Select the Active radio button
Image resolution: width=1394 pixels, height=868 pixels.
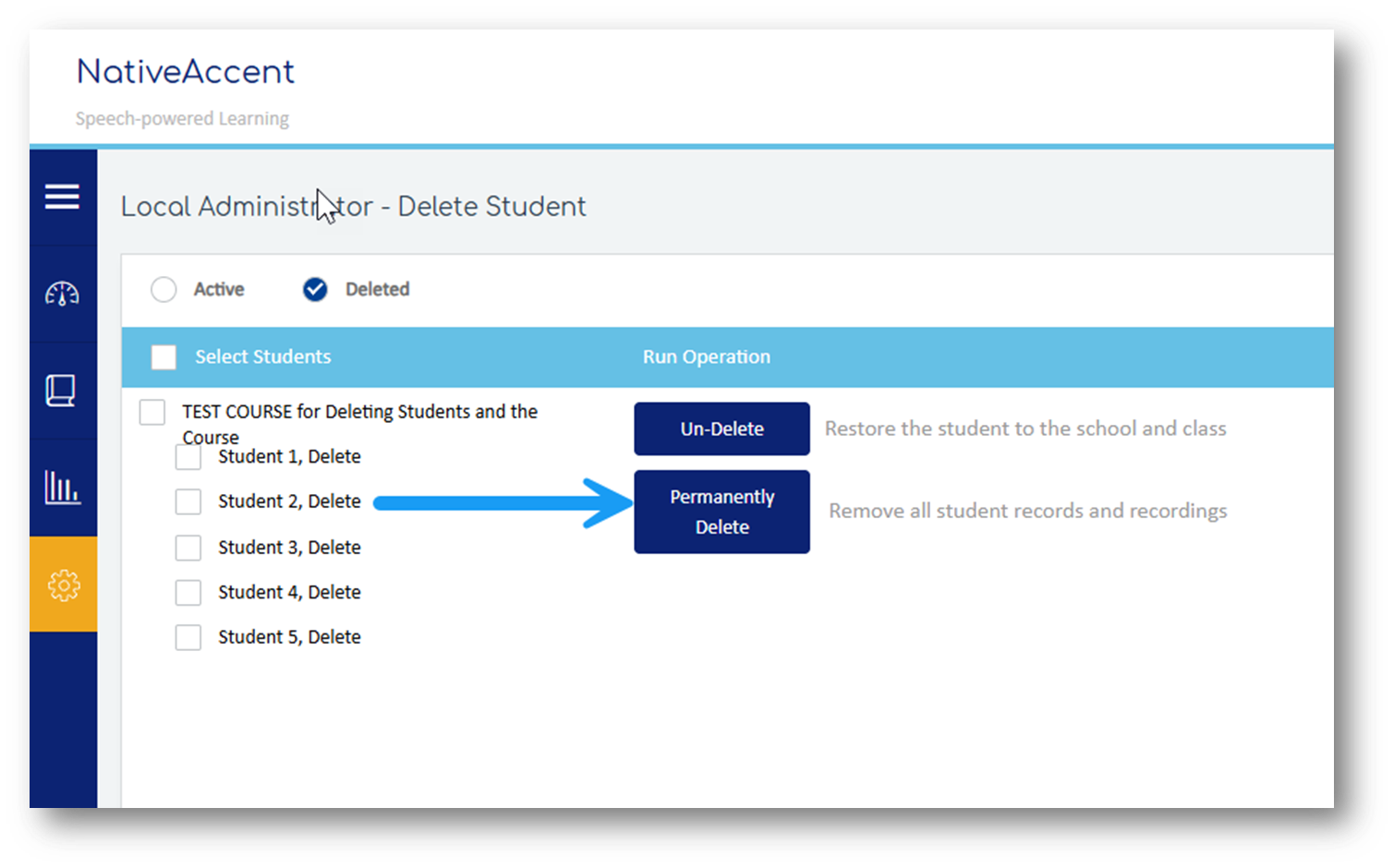164,290
